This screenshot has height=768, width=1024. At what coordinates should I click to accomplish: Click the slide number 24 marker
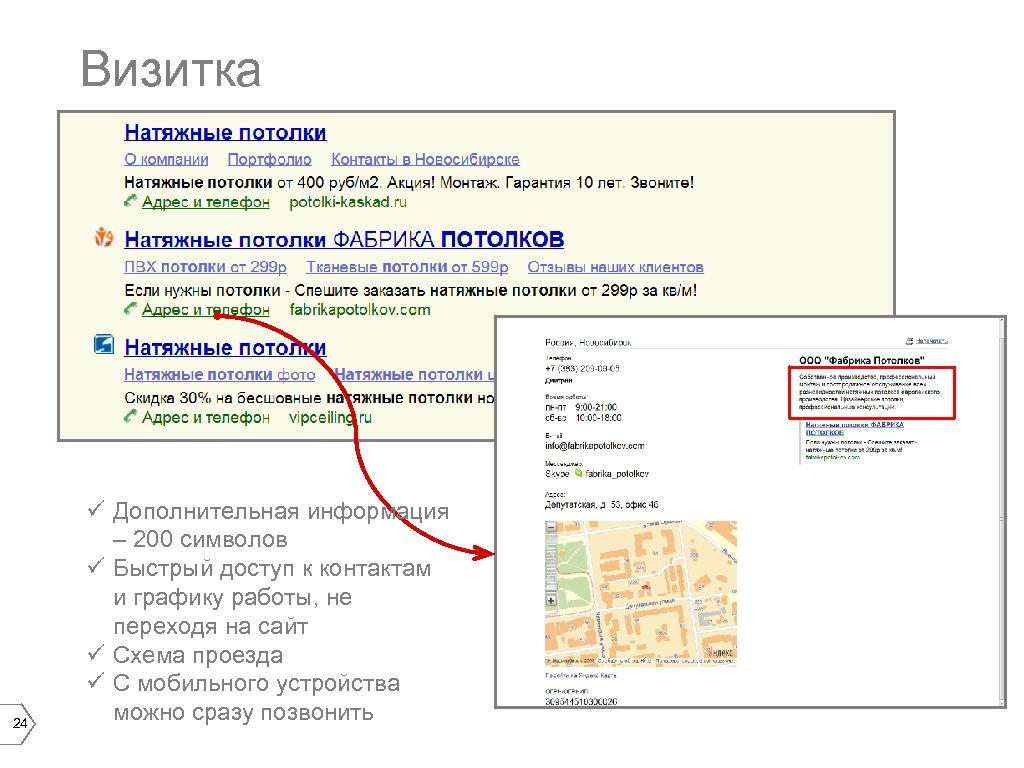[x=18, y=723]
